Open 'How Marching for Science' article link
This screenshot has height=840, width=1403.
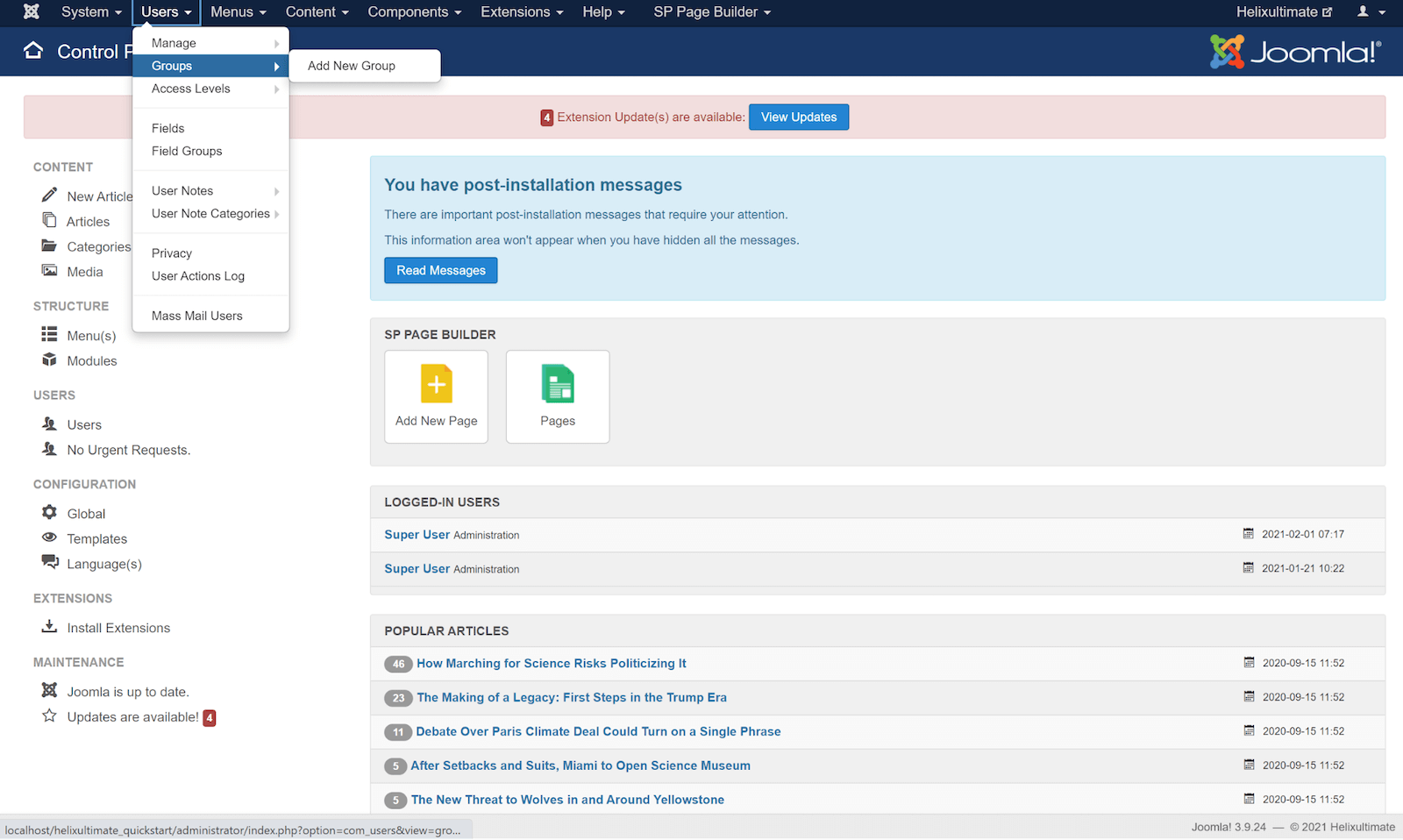[x=551, y=664]
